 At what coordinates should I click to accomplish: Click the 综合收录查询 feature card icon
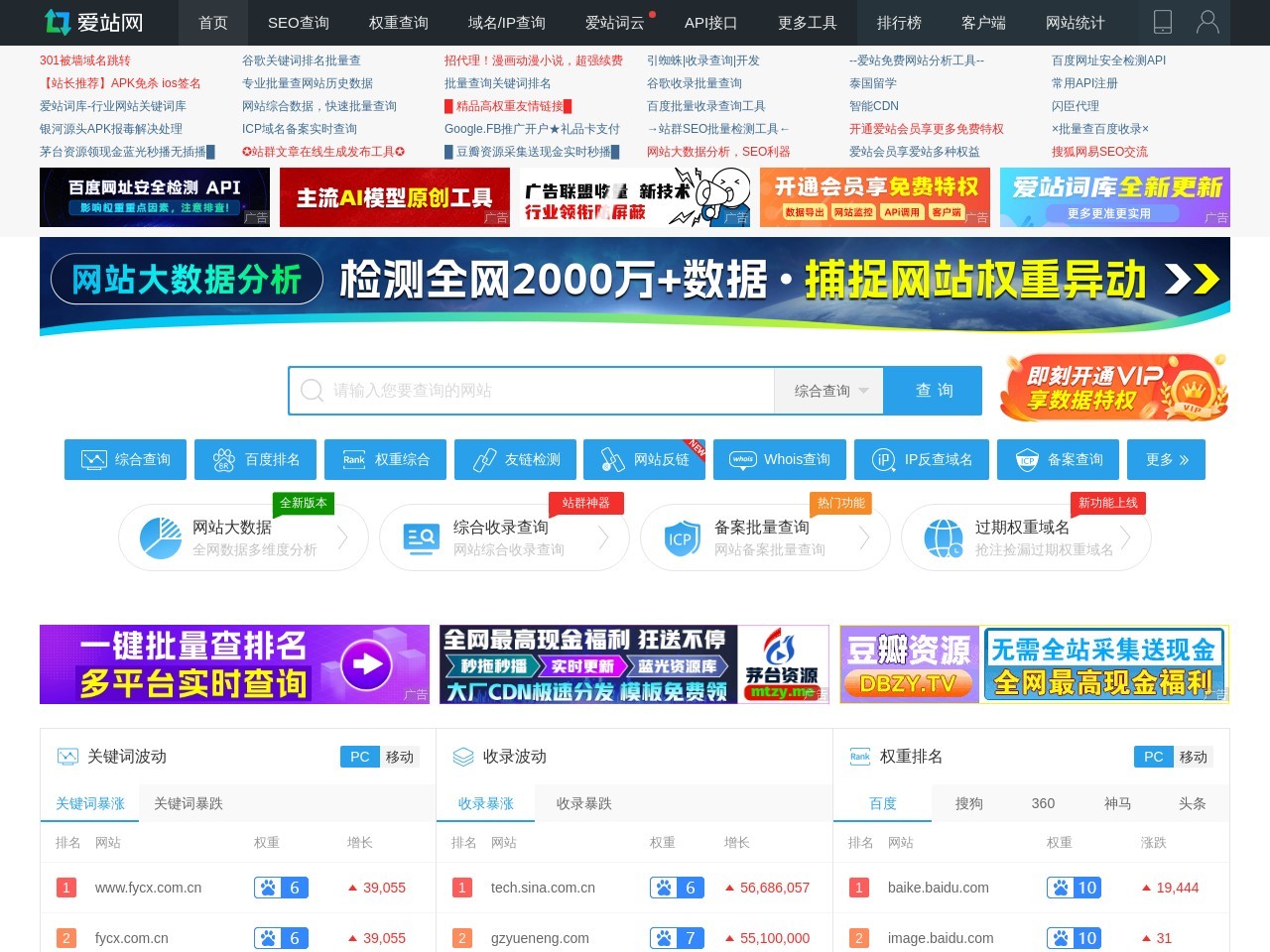[x=420, y=537]
